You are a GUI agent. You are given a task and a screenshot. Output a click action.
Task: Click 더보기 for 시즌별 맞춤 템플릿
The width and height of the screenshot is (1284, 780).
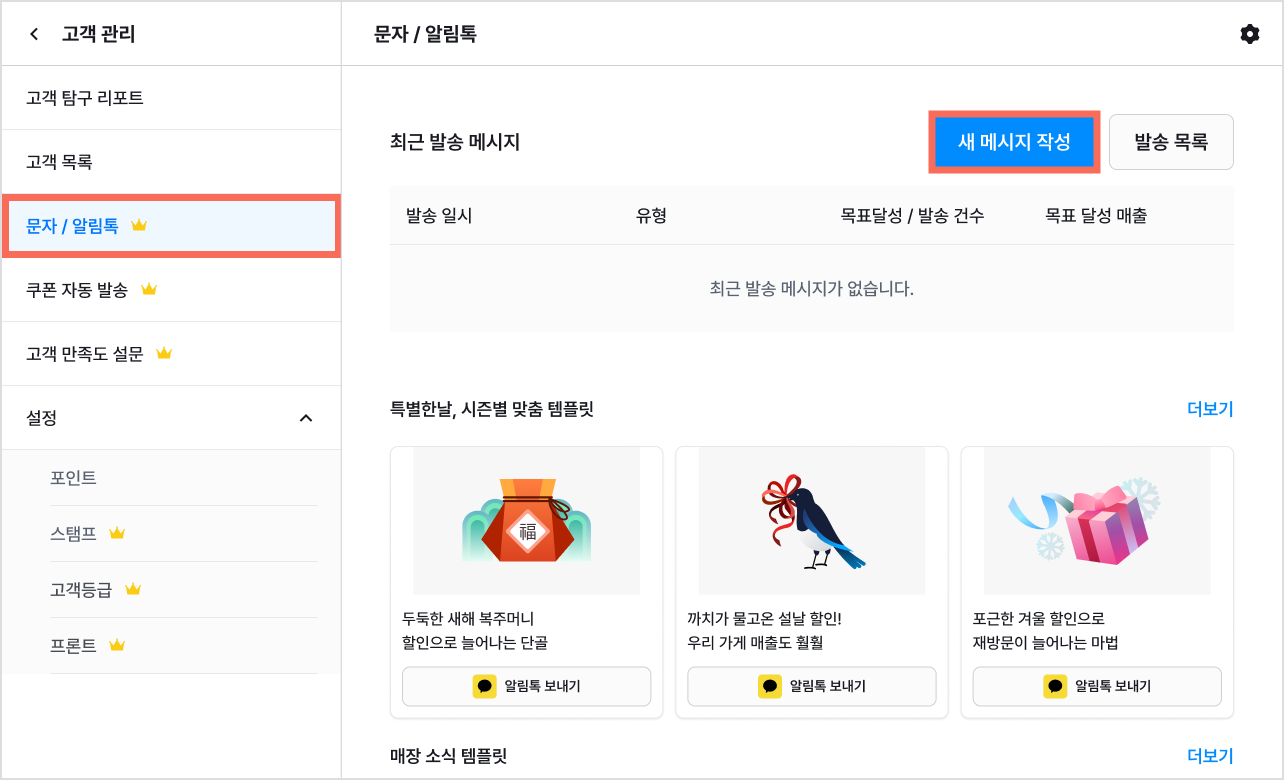(1210, 409)
